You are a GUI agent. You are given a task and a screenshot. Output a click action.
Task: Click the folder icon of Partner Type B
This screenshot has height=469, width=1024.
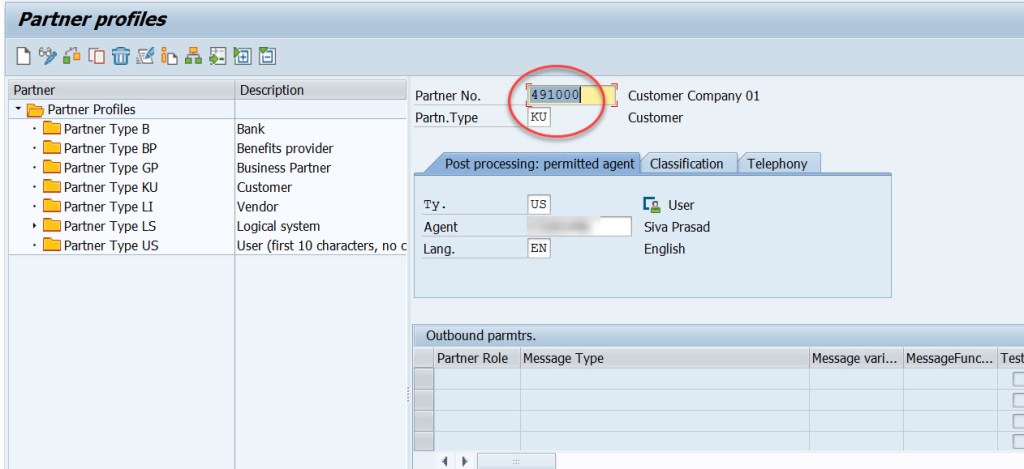coord(52,129)
